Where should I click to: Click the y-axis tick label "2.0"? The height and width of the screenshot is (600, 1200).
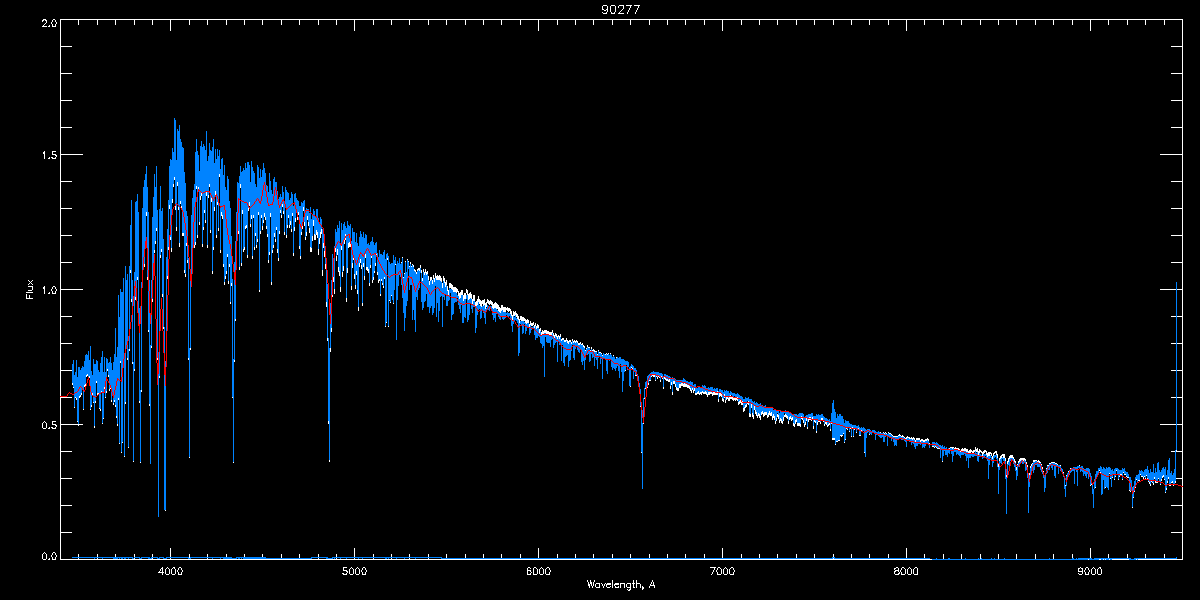(49, 22)
